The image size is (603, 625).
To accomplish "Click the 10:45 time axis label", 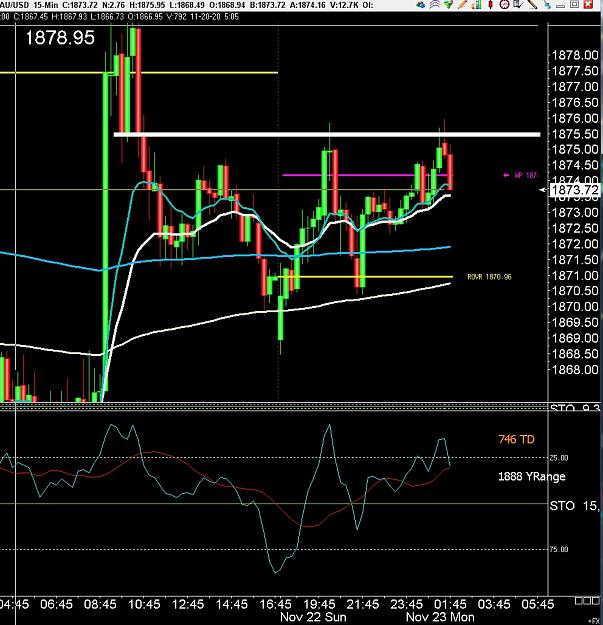I will [144, 604].
